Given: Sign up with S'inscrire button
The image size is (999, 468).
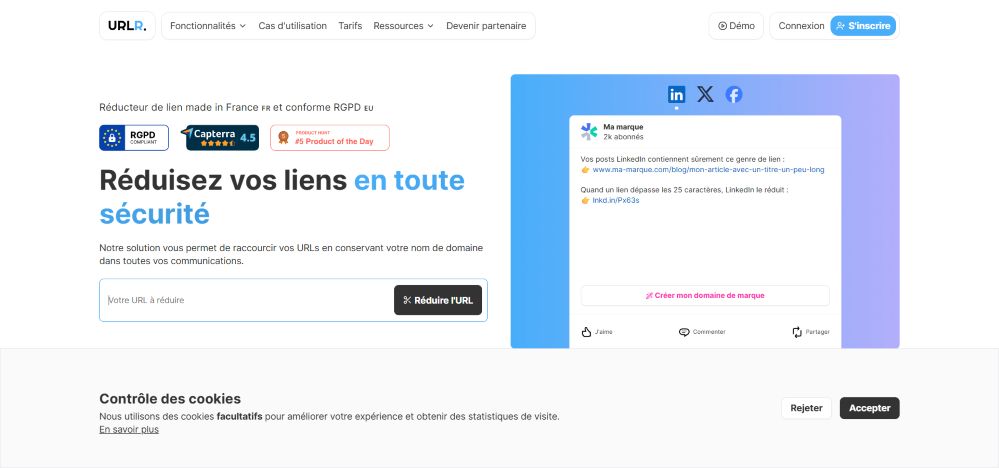Looking at the screenshot, I should coord(863,26).
